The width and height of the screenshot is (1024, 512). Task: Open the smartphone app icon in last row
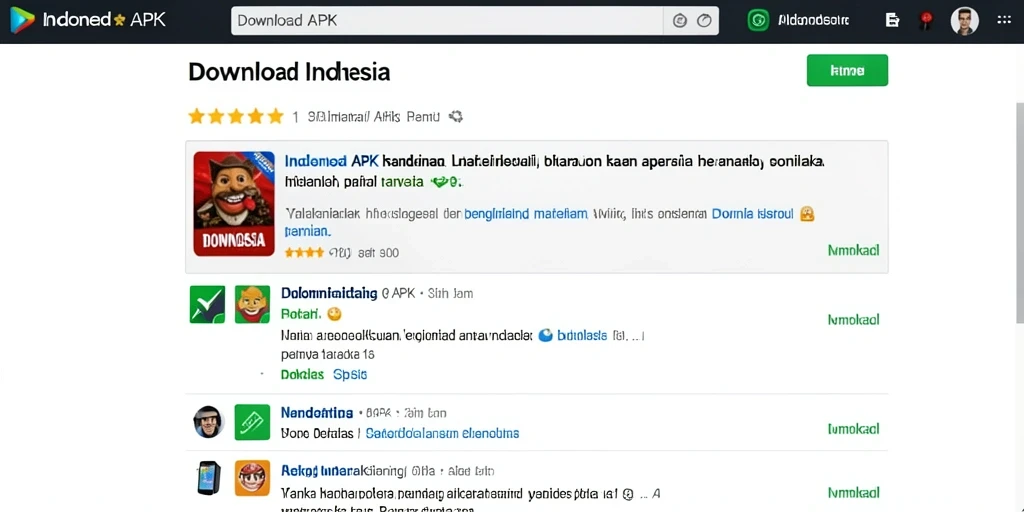pos(208,478)
